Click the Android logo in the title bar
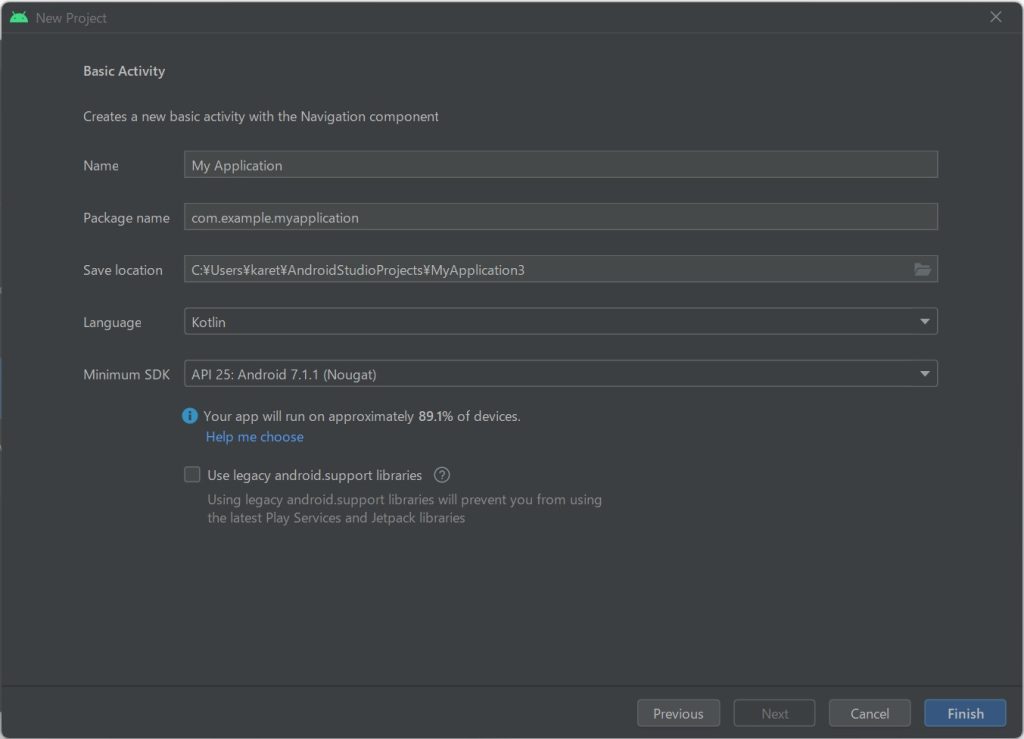The height and width of the screenshot is (739, 1024). [19, 18]
